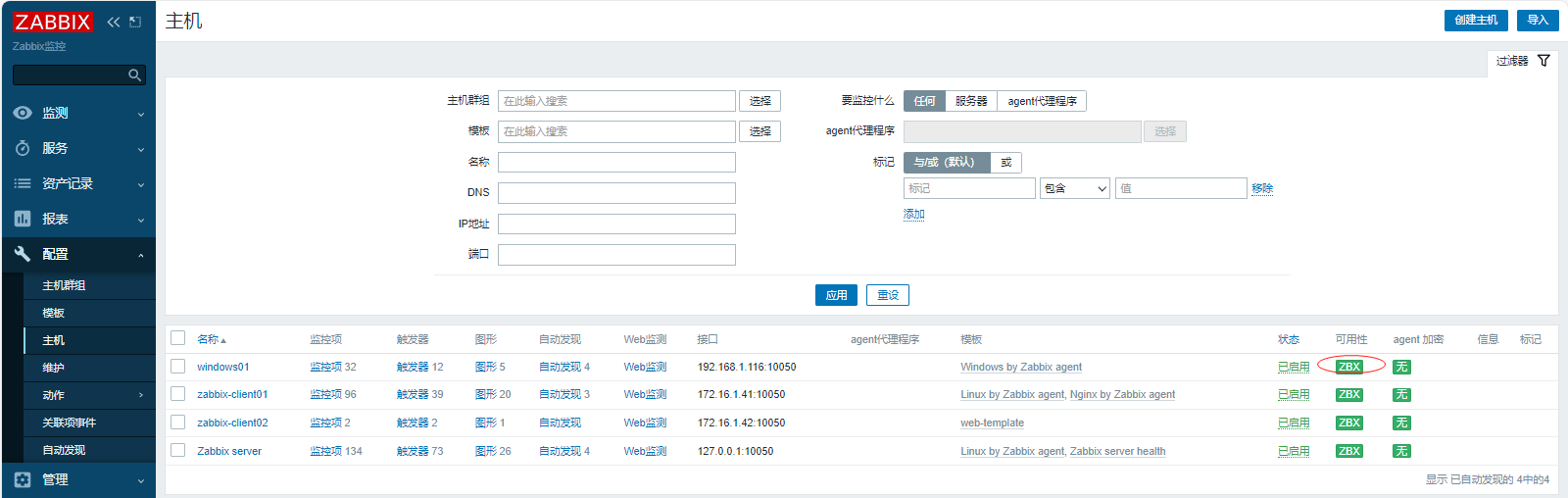Click the sidebar search magnifier icon

[135, 75]
